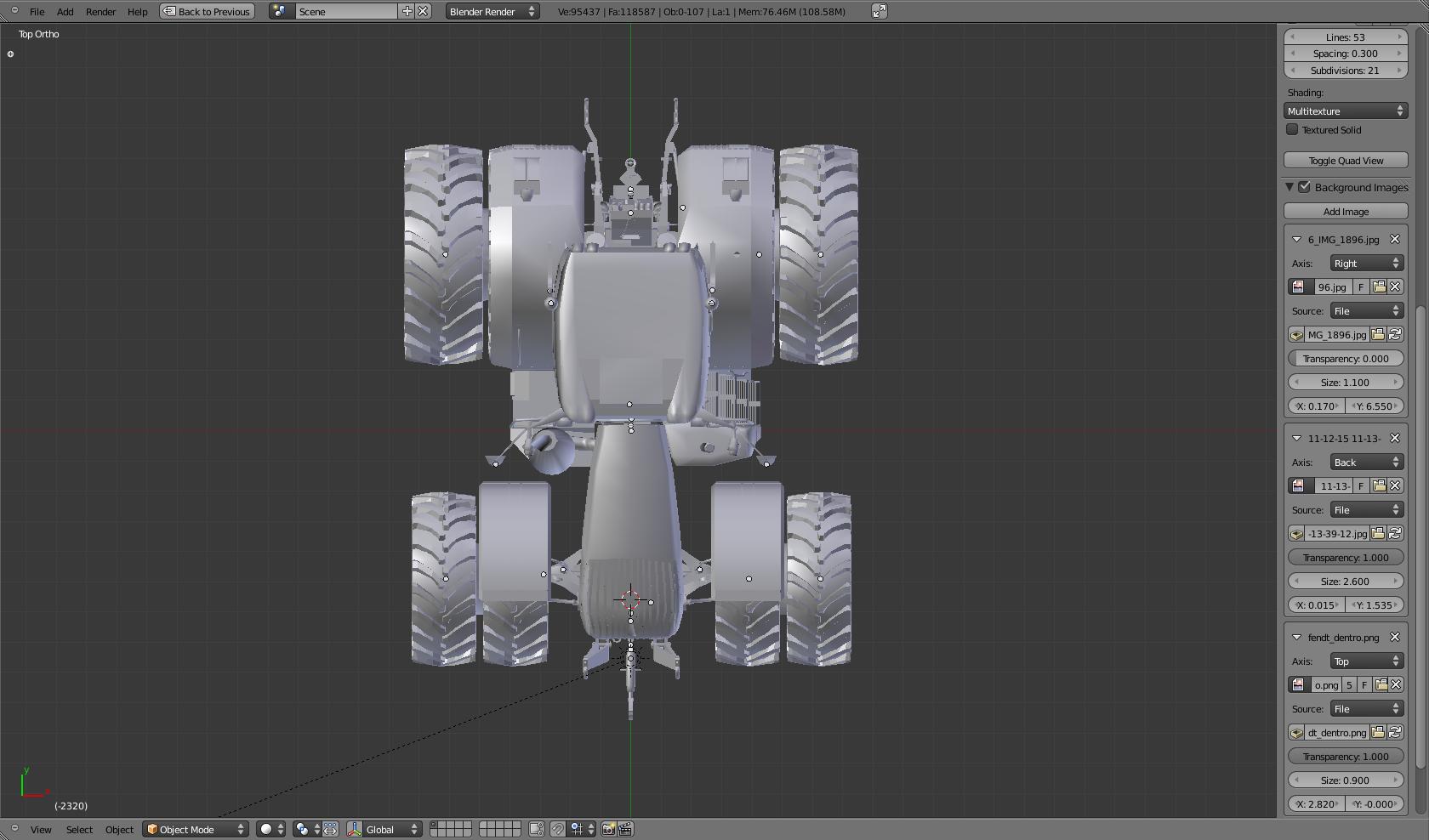The width and height of the screenshot is (1429, 840).
Task: Click the Add Image button
Action: [x=1346, y=212]
